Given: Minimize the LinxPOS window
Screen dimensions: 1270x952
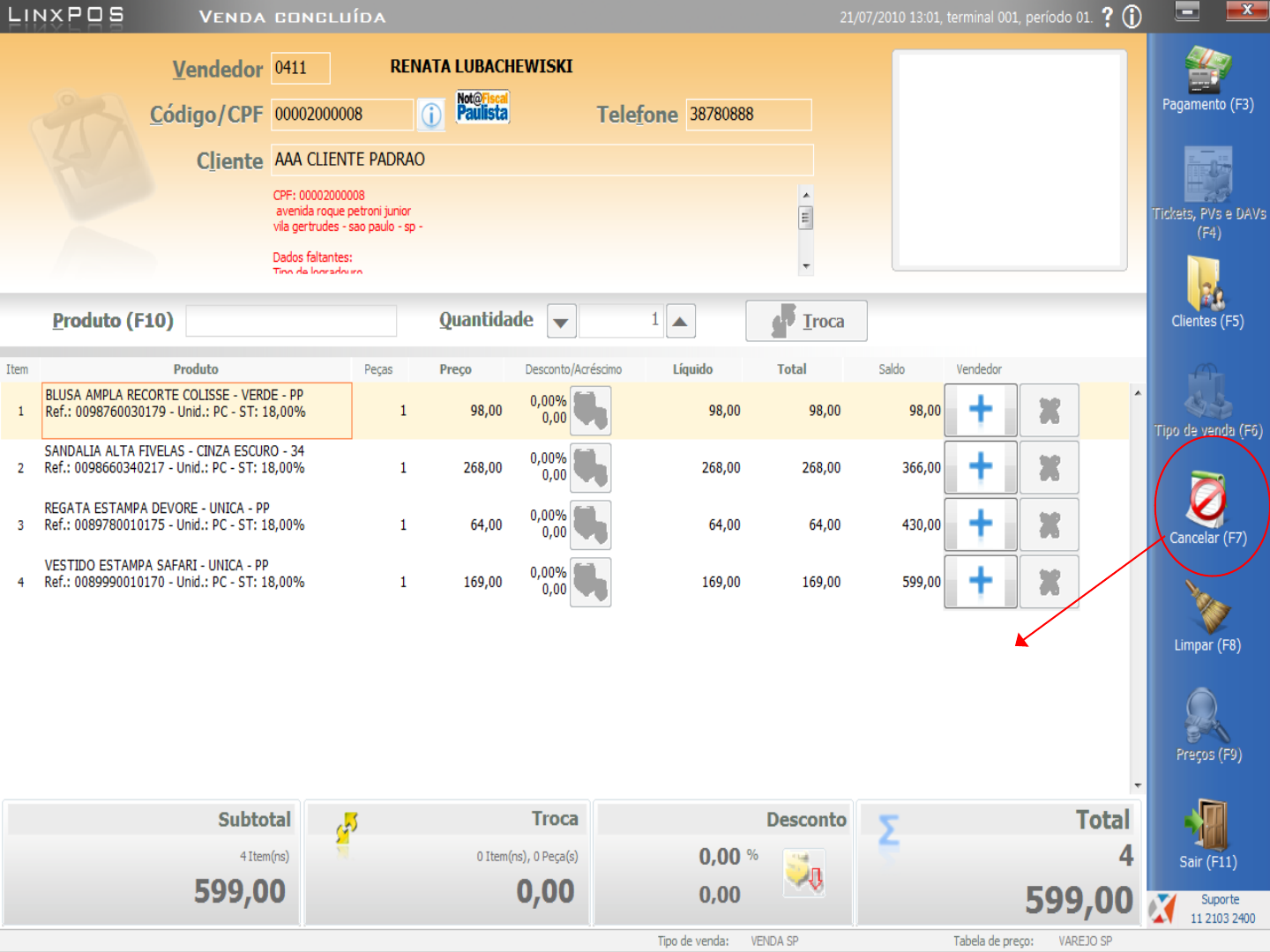Looking at the screenshot, I should click(x=1188, y=11).
